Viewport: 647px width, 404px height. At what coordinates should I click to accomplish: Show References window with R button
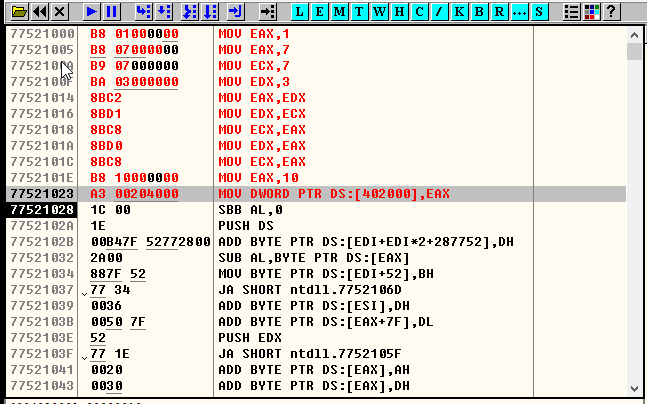tap(499, 12)
